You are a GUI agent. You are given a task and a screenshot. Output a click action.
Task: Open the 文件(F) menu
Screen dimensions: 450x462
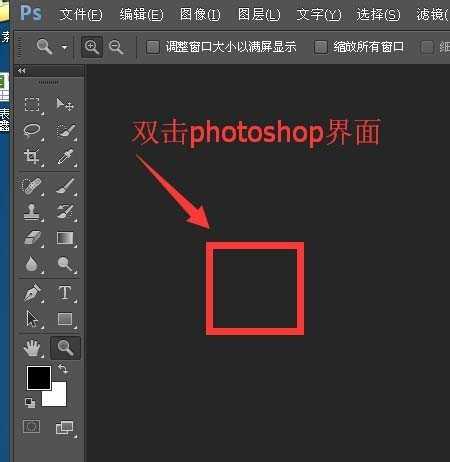click(x=81, y=14)
